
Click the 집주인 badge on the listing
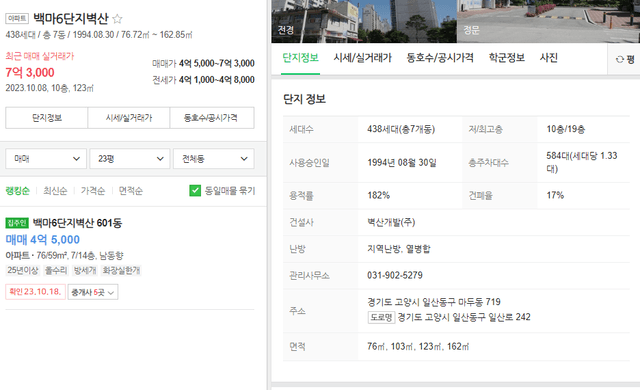pos(17,223)
